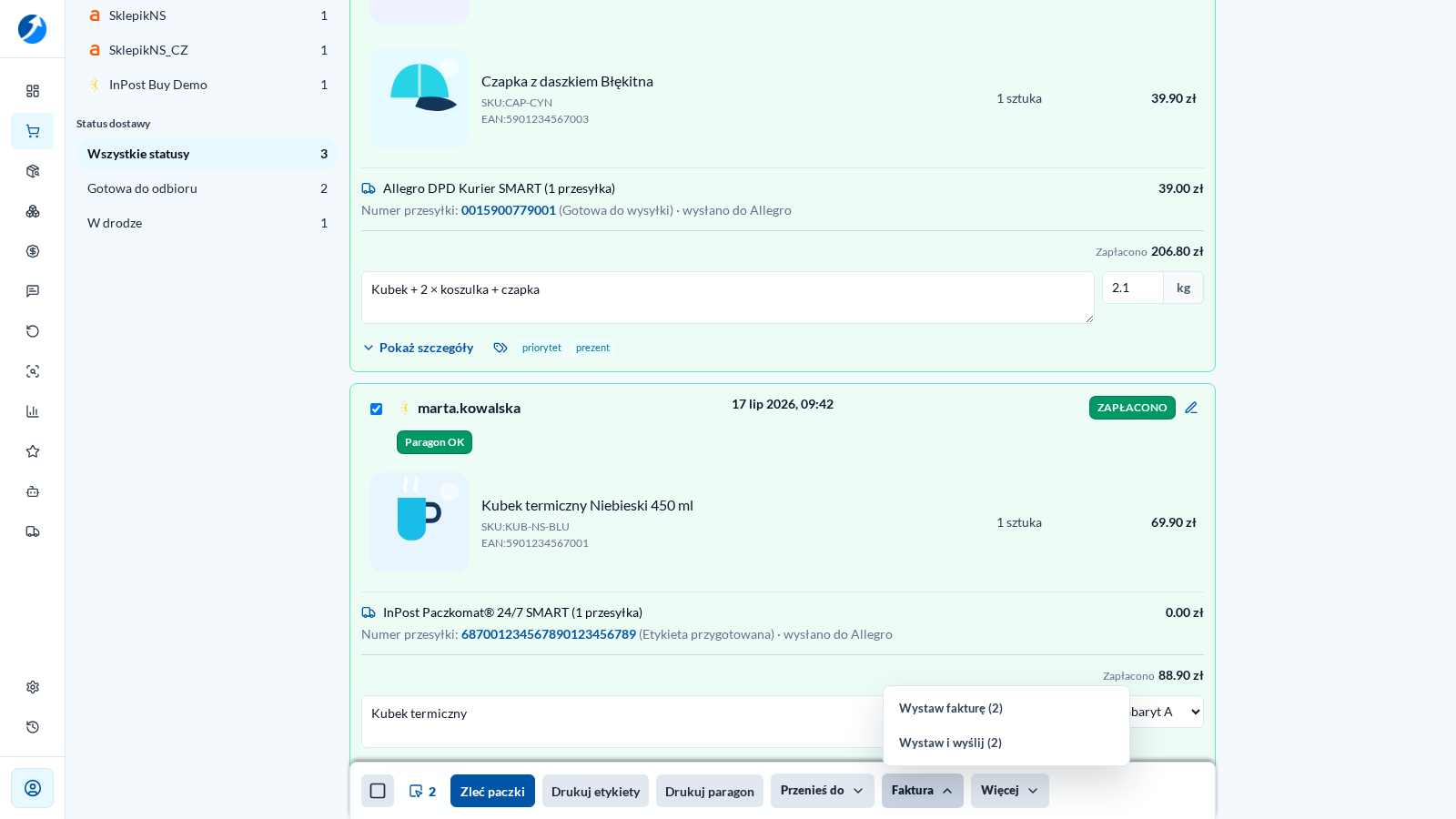This screenshot has height=819, width=1456.
Task: Filter by InPost Buy Demo account
Action: (x=207, y=85)
